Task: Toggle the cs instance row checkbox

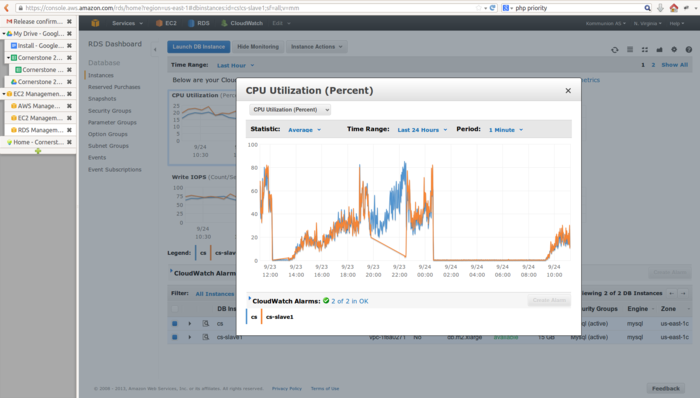Action: 175,323
